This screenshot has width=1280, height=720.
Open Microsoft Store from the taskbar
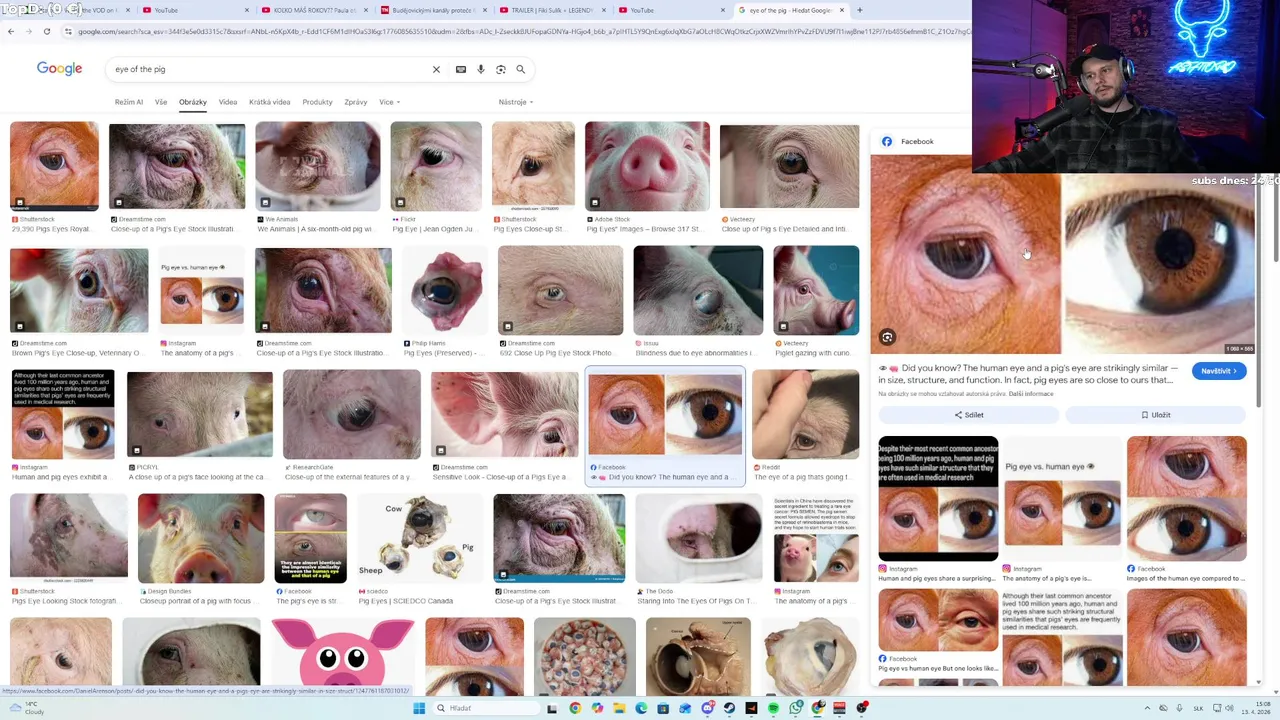click(663, 708)
